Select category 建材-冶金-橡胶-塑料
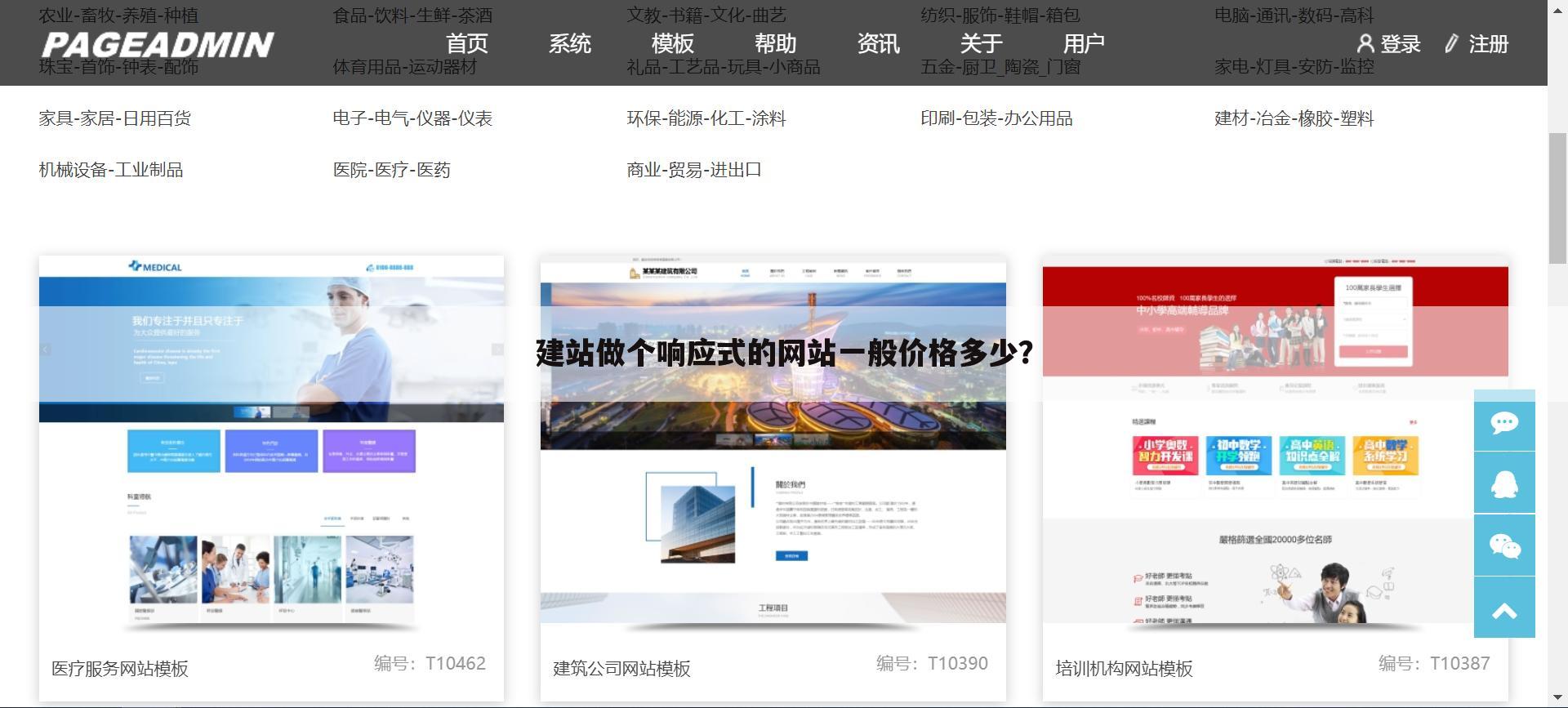Viewport: 1568px width, 708px height. 1294,118
